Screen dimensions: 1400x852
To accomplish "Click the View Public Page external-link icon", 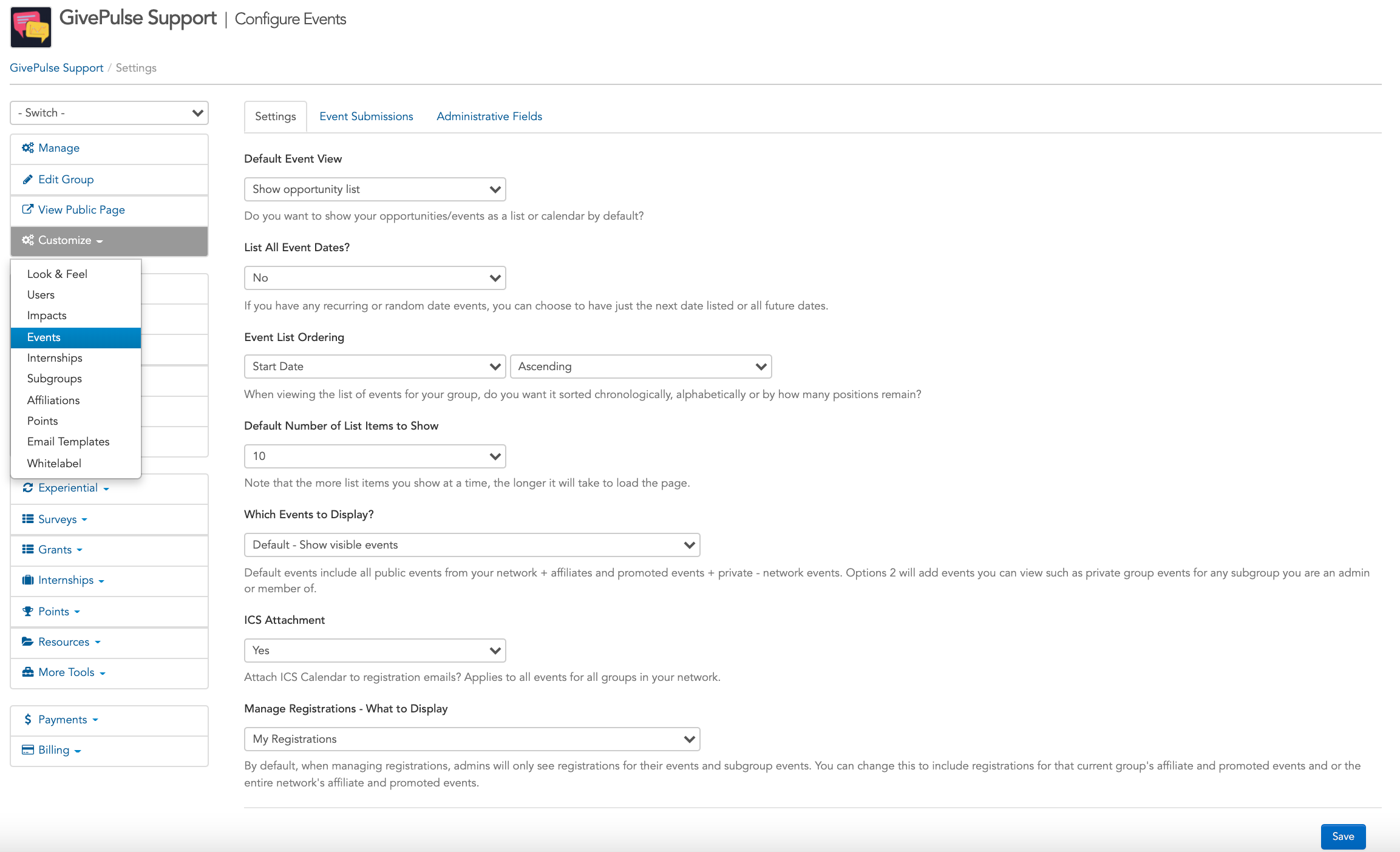I will pos(28,209).
